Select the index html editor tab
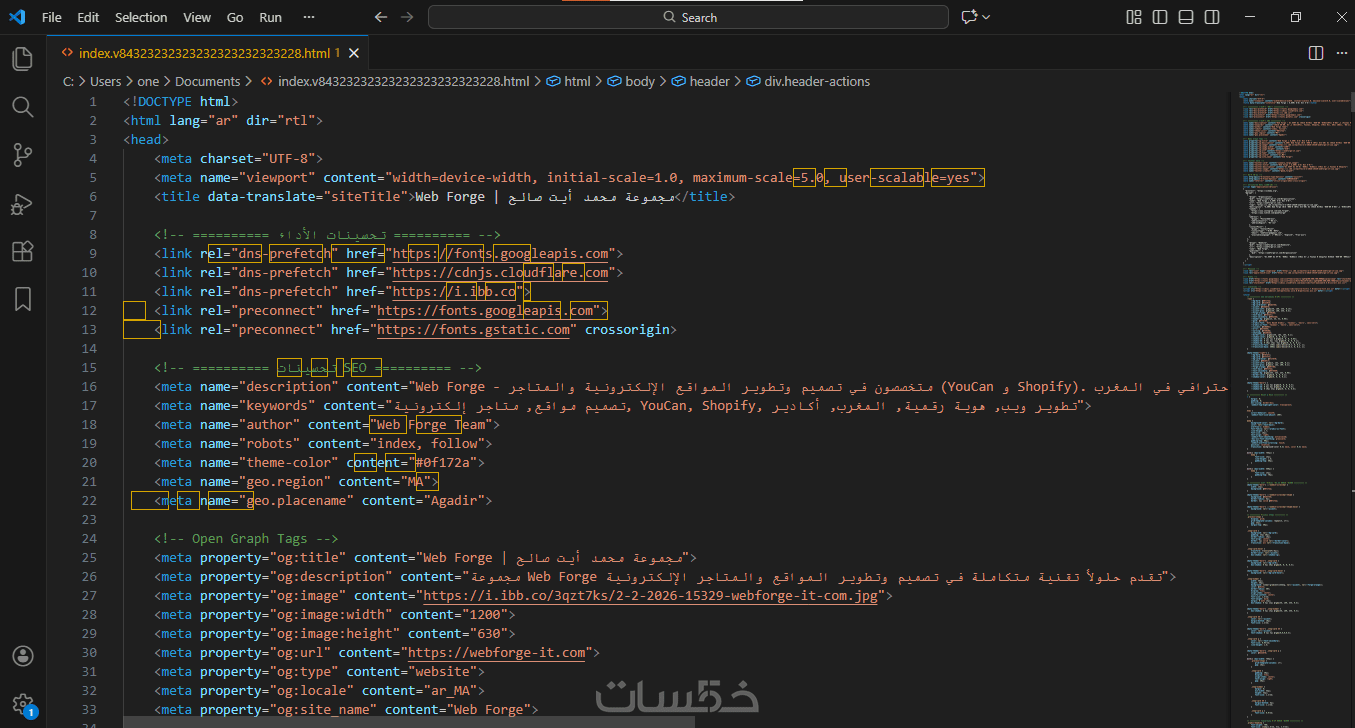1355x728 pixels. 208,53
